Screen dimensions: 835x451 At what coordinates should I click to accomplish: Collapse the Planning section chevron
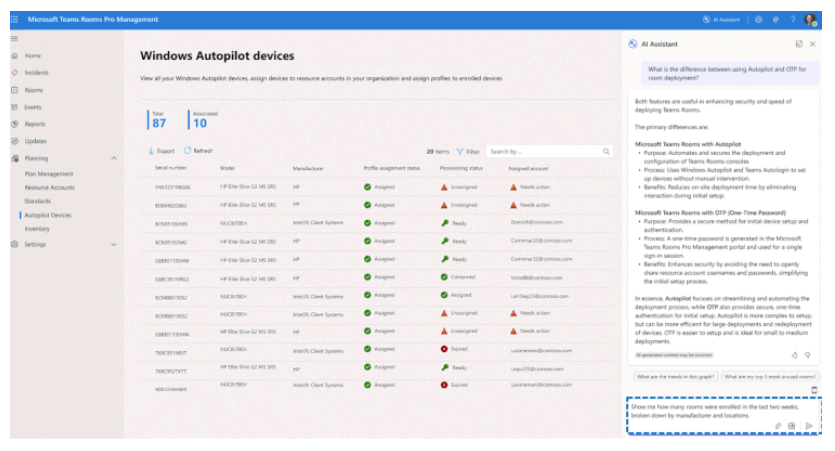point(113,159)
